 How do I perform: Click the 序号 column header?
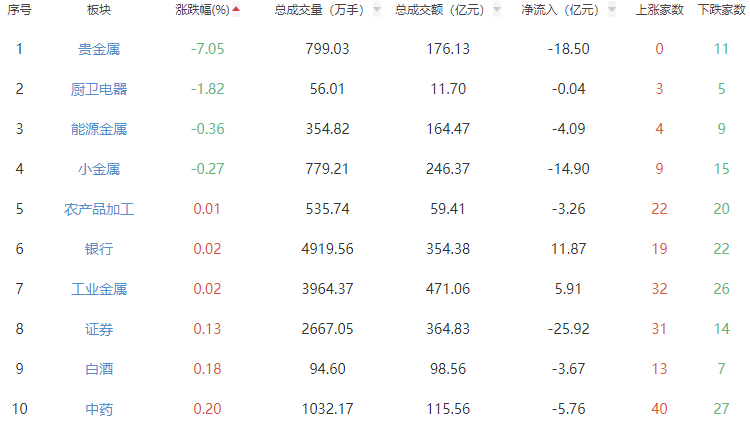coord(19,10)
